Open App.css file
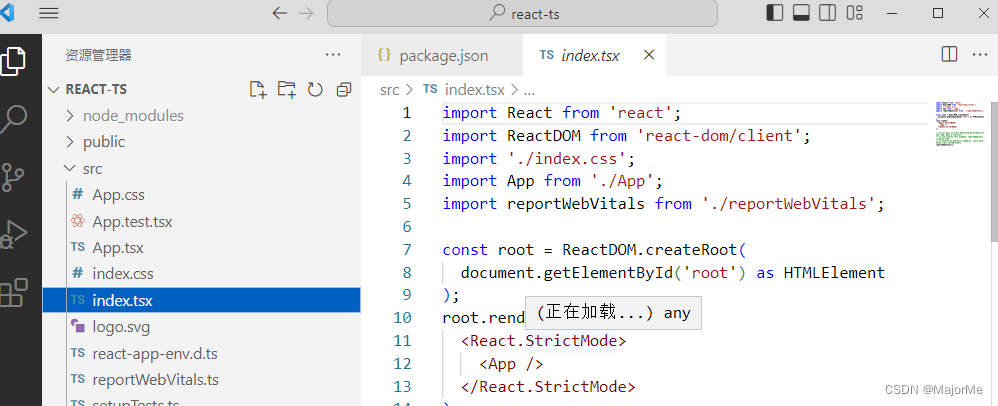This screenshot has width=998, height=406. point(201,195)
